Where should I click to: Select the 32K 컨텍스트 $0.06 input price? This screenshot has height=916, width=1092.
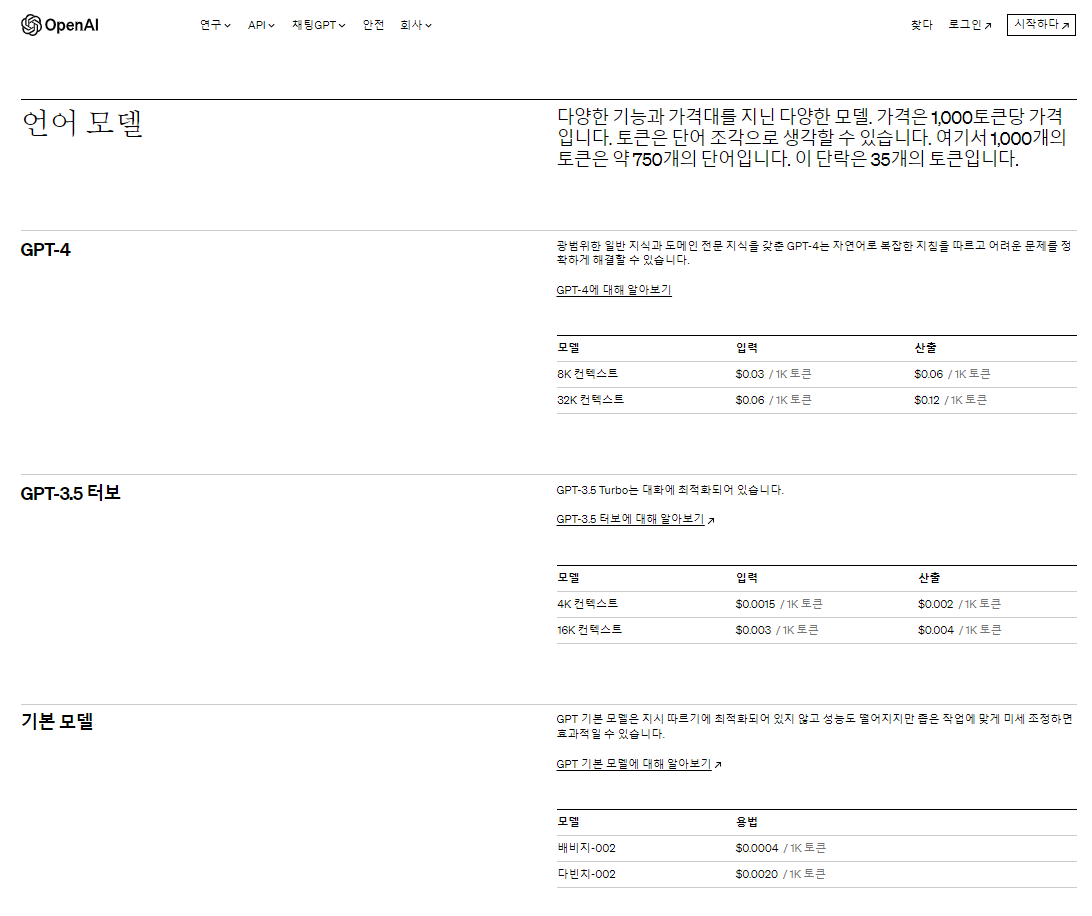749,400
